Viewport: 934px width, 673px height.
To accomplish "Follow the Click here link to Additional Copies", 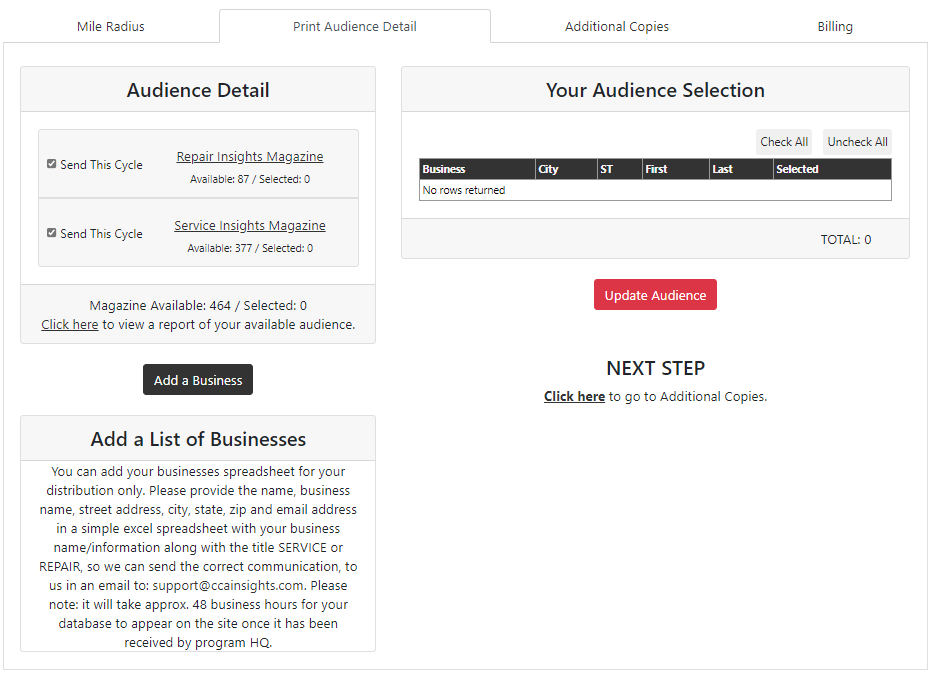I will (x=574, y=397).
